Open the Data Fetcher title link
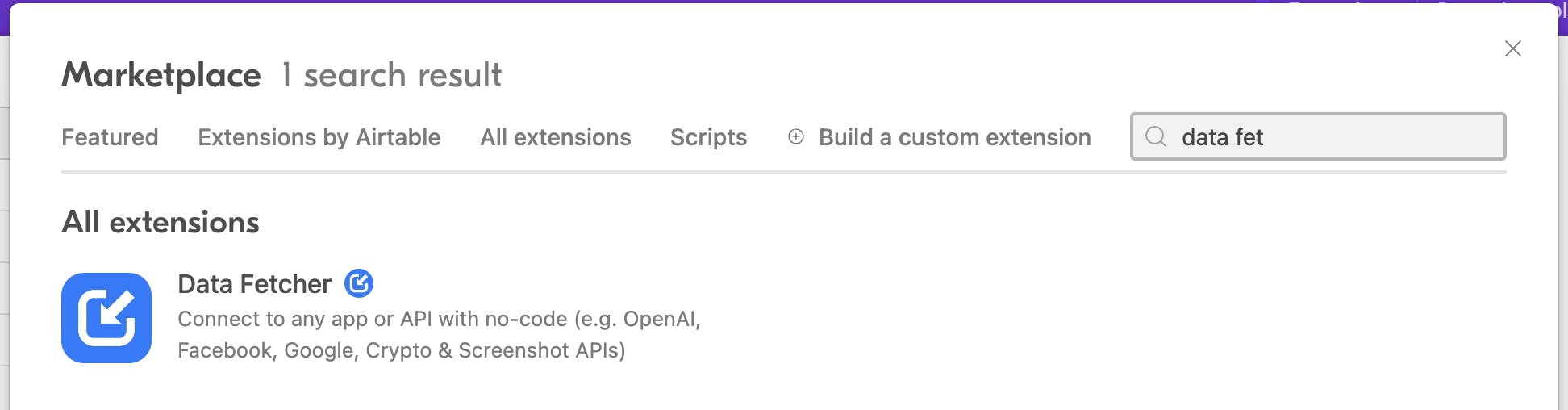Viewport: 1568px width, 410px height. [254, 284]
